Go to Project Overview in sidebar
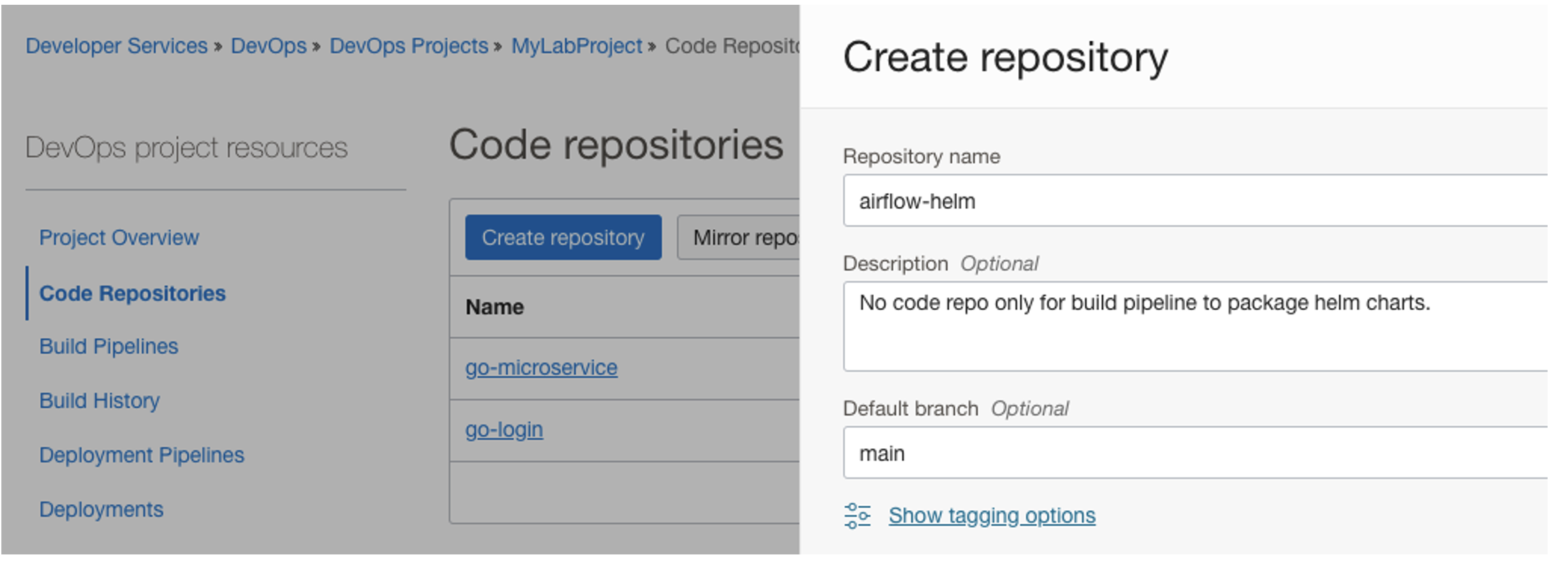 [x=119, y=237]
